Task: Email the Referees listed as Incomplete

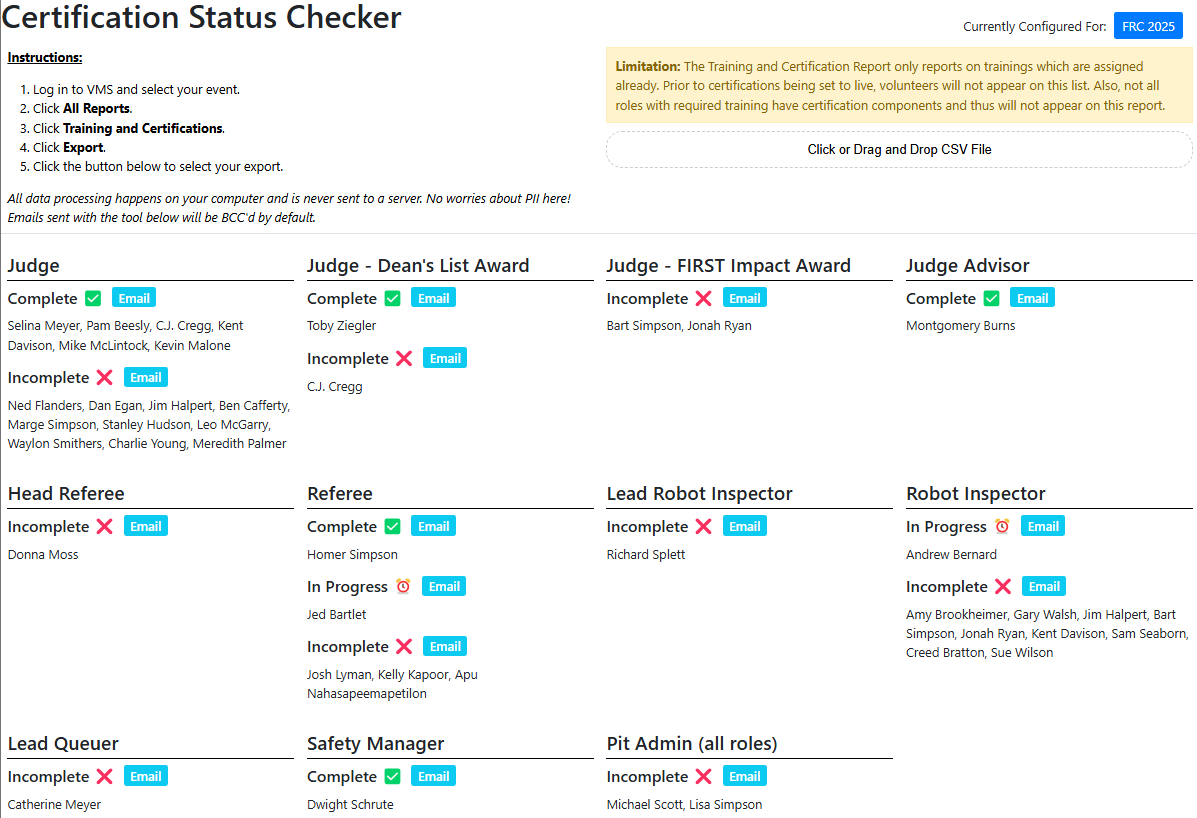Action: click(445, 646)
